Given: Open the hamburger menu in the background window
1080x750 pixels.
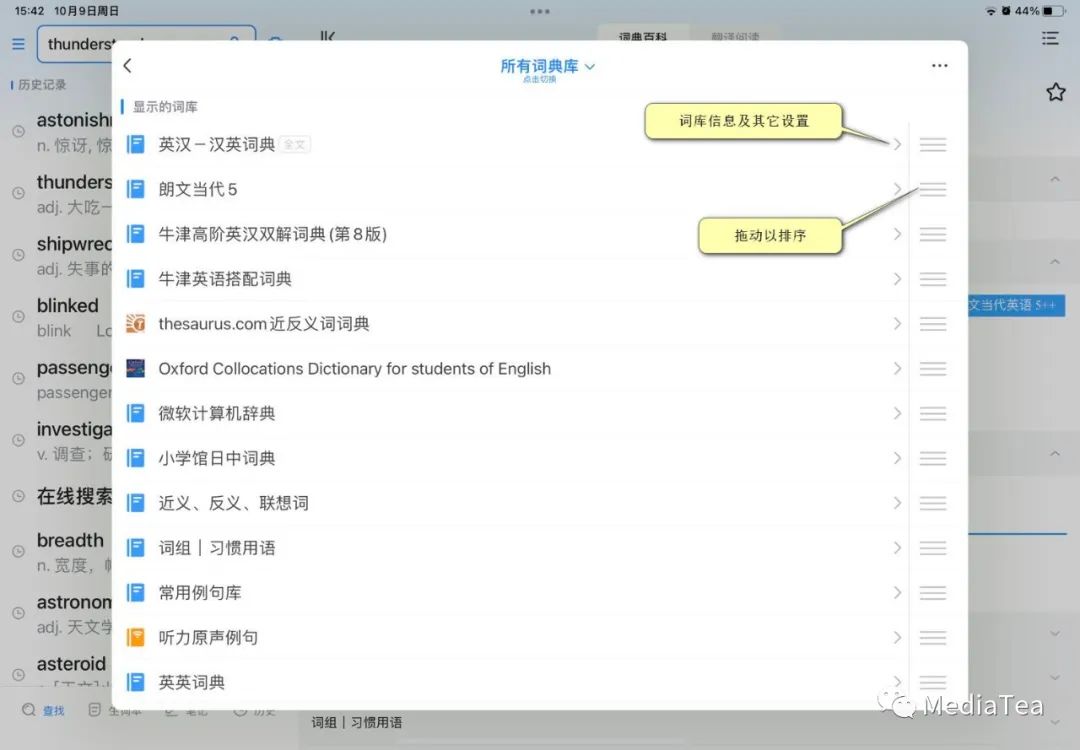Looking at the screenshot, I should coord(19,44).
